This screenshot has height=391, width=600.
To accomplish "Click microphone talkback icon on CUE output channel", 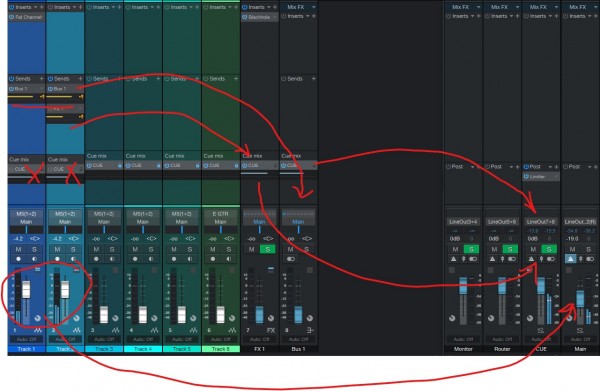I will [x=541, y=259].
